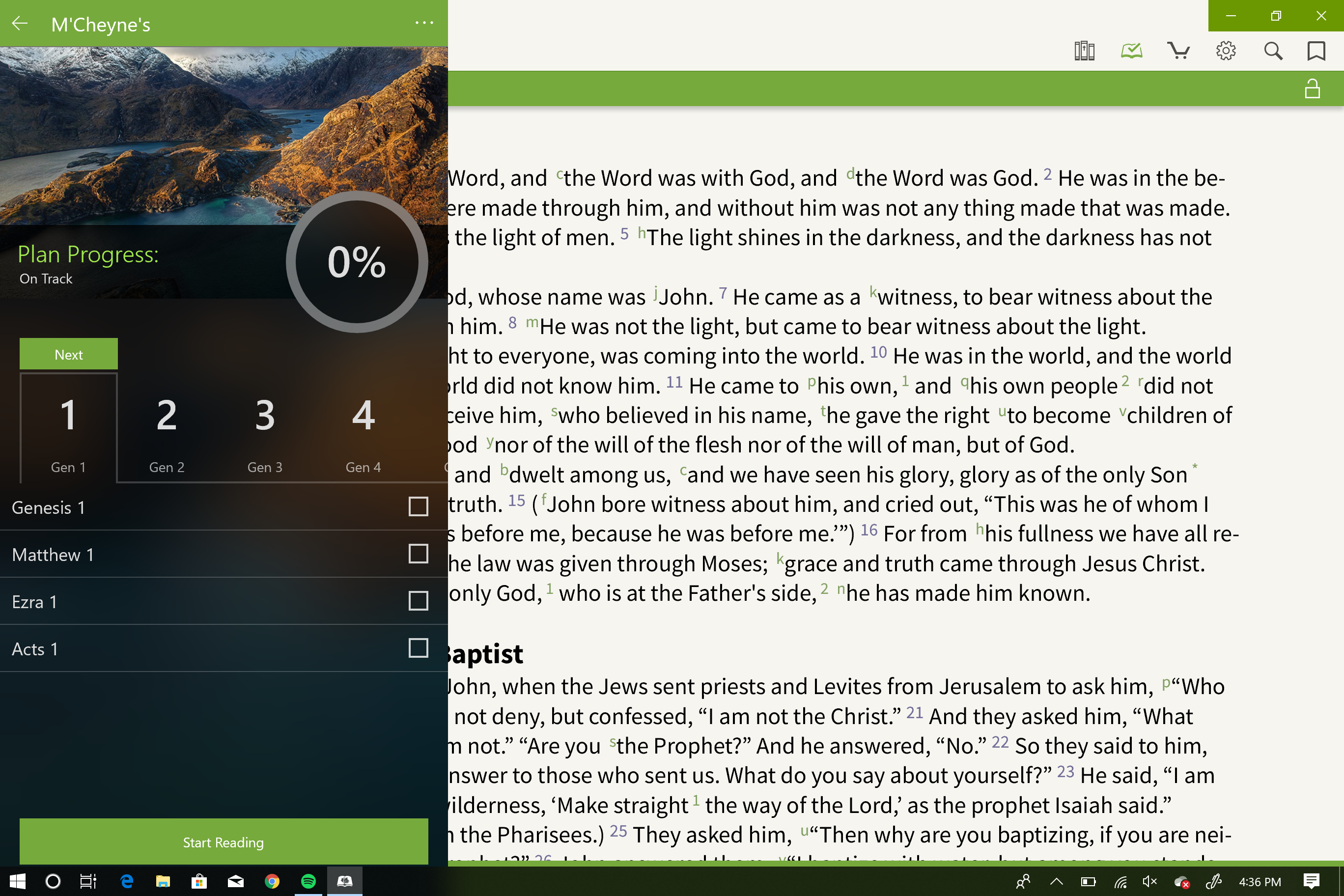Open the reading plan icon in toolbar

[1131, 51]
